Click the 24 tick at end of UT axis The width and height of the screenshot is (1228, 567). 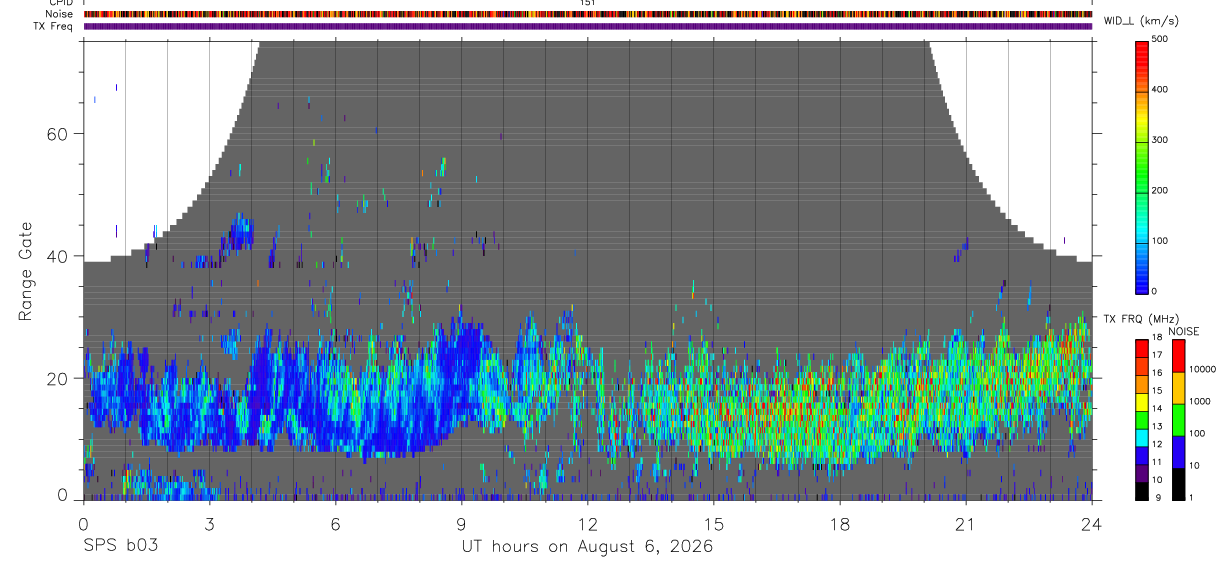(1091, 524)
